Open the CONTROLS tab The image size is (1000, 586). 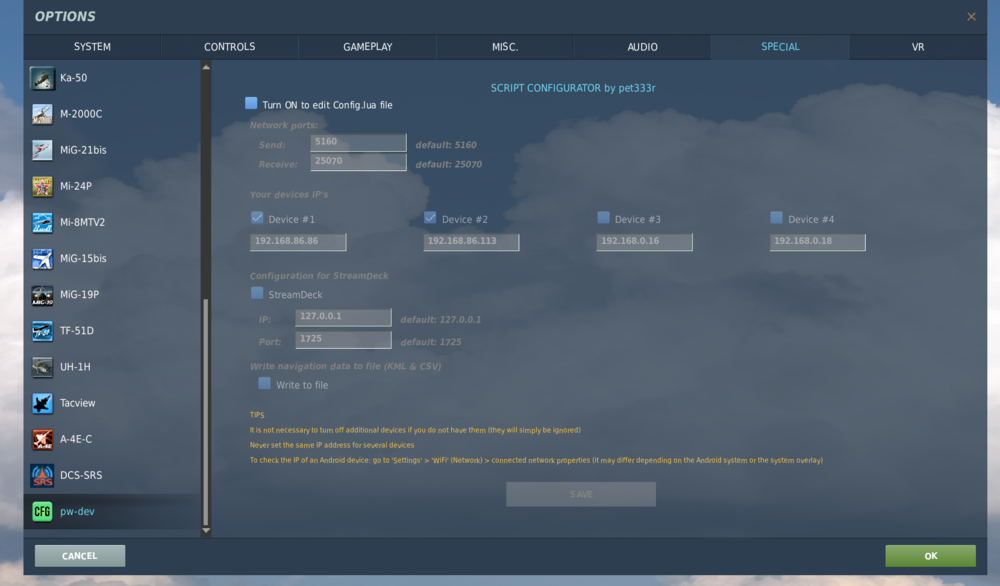pos(230,47)
